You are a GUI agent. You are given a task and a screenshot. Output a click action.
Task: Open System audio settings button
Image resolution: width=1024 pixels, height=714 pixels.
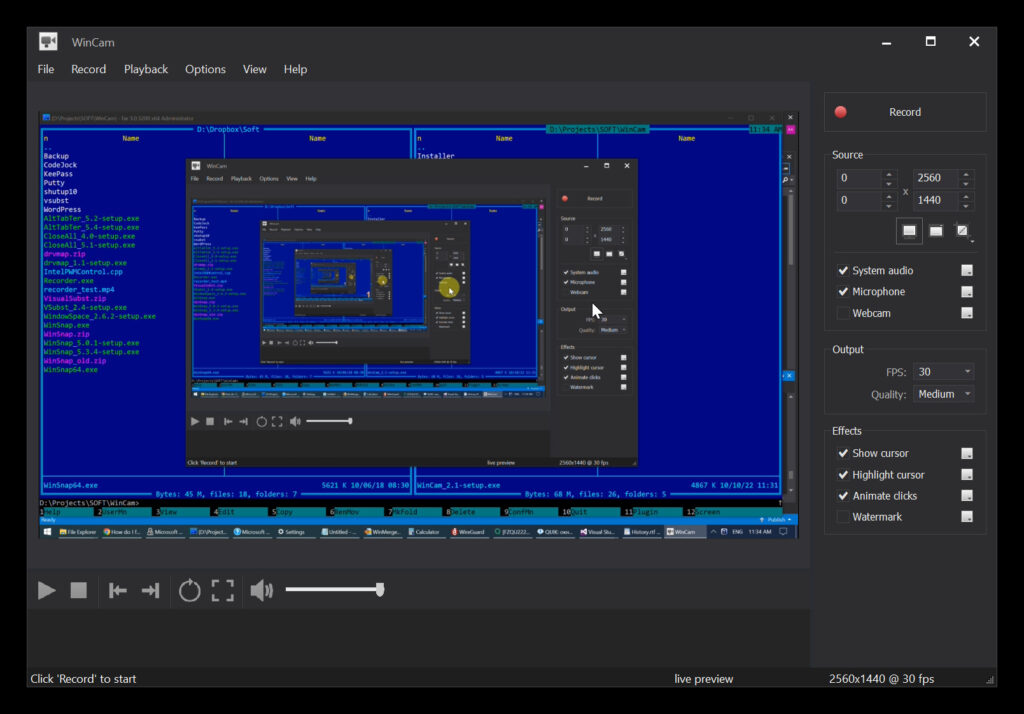point(967,270)
